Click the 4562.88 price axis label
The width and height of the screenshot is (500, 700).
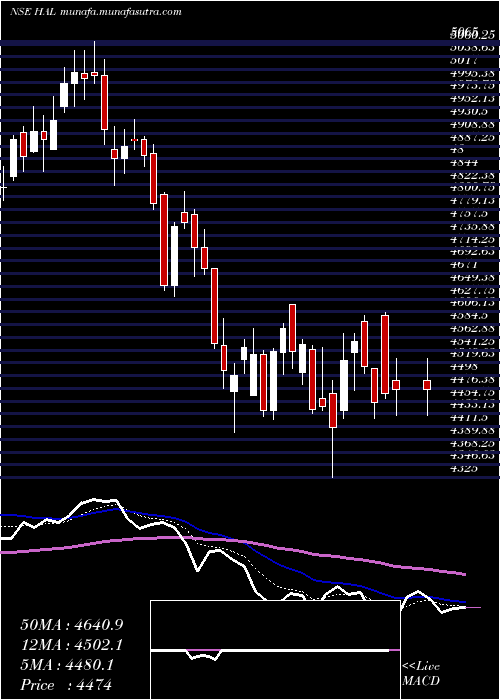click(x=473, y=330)
